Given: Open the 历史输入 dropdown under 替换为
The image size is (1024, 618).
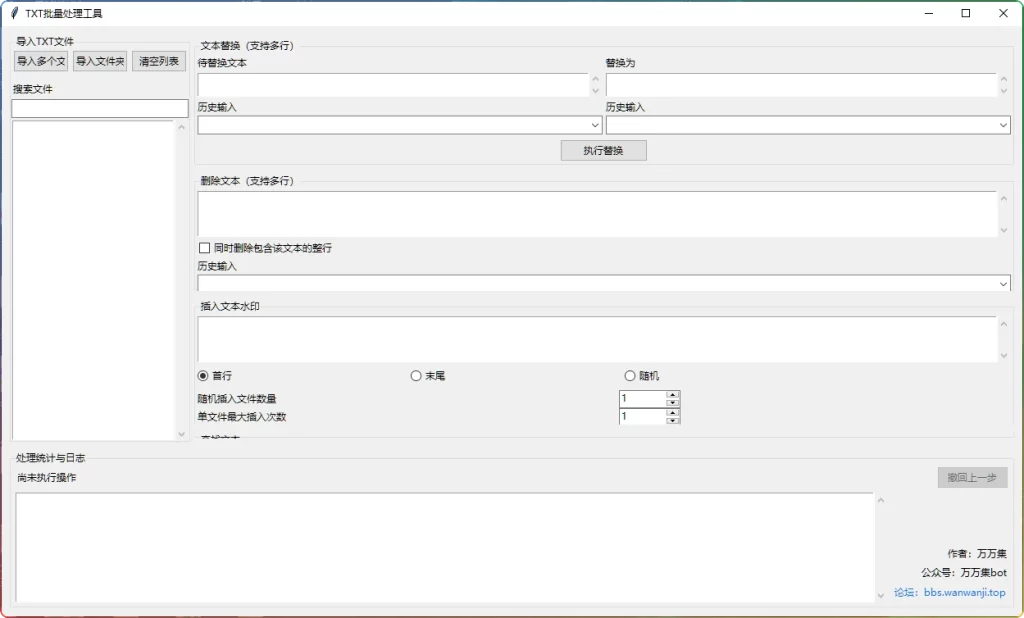Looking at the screenshot, I should (1003, 124).
